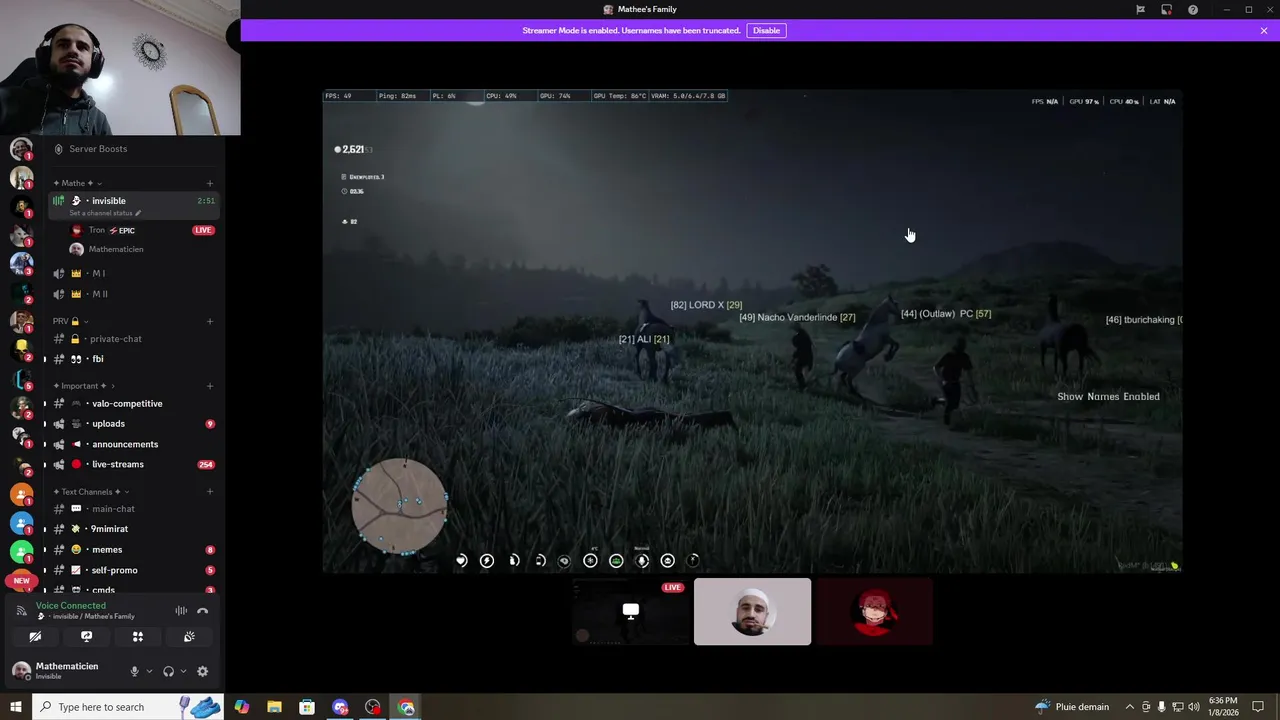Open Mathematicien user profile panel
Image resolution: width=1280 pixels, height=720 pixels.
pos(65,671)
